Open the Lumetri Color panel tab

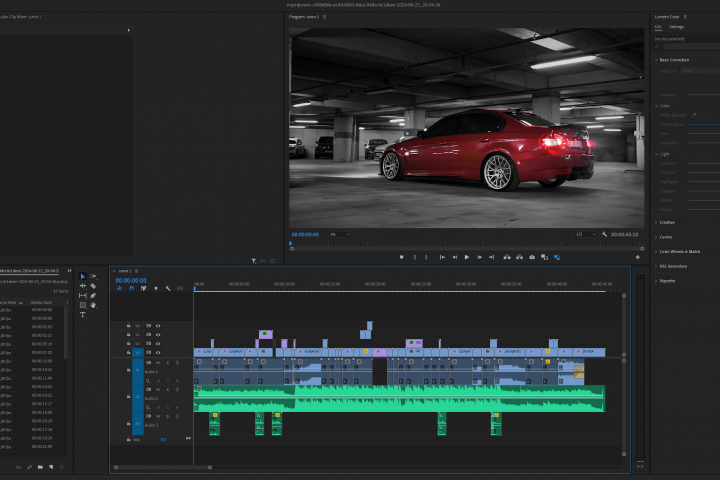(x=667, y=17)
